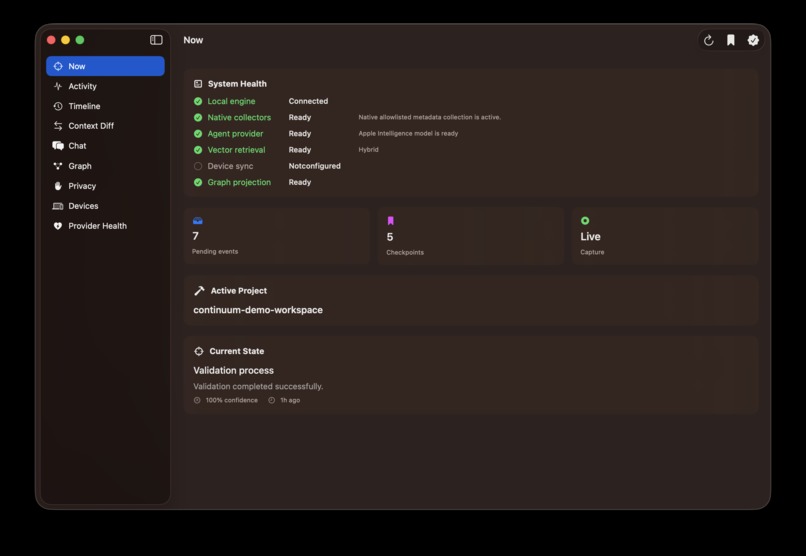Click the checkmark seal icon in toolbar
Viewport: 806px width, 556px height.
(x=753, y=40)
